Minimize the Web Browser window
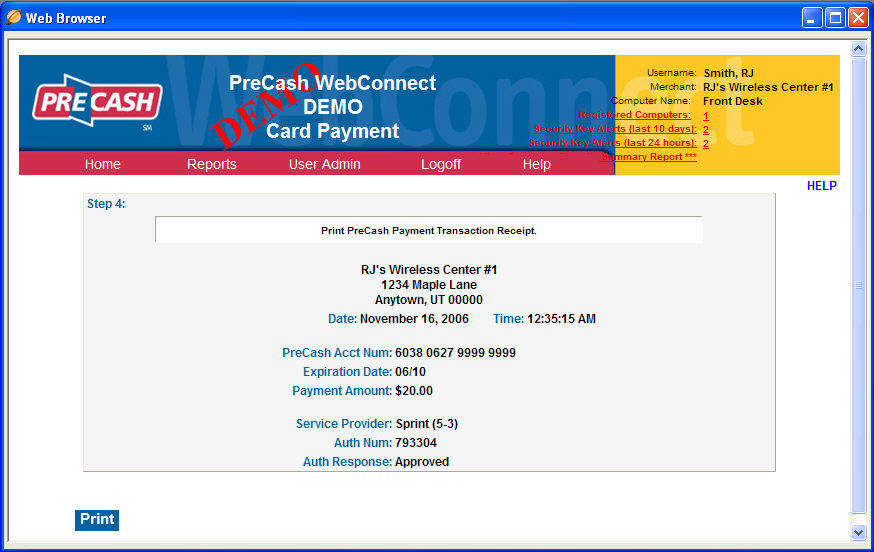Screen dimensions: 874x552 click(812, 18)
